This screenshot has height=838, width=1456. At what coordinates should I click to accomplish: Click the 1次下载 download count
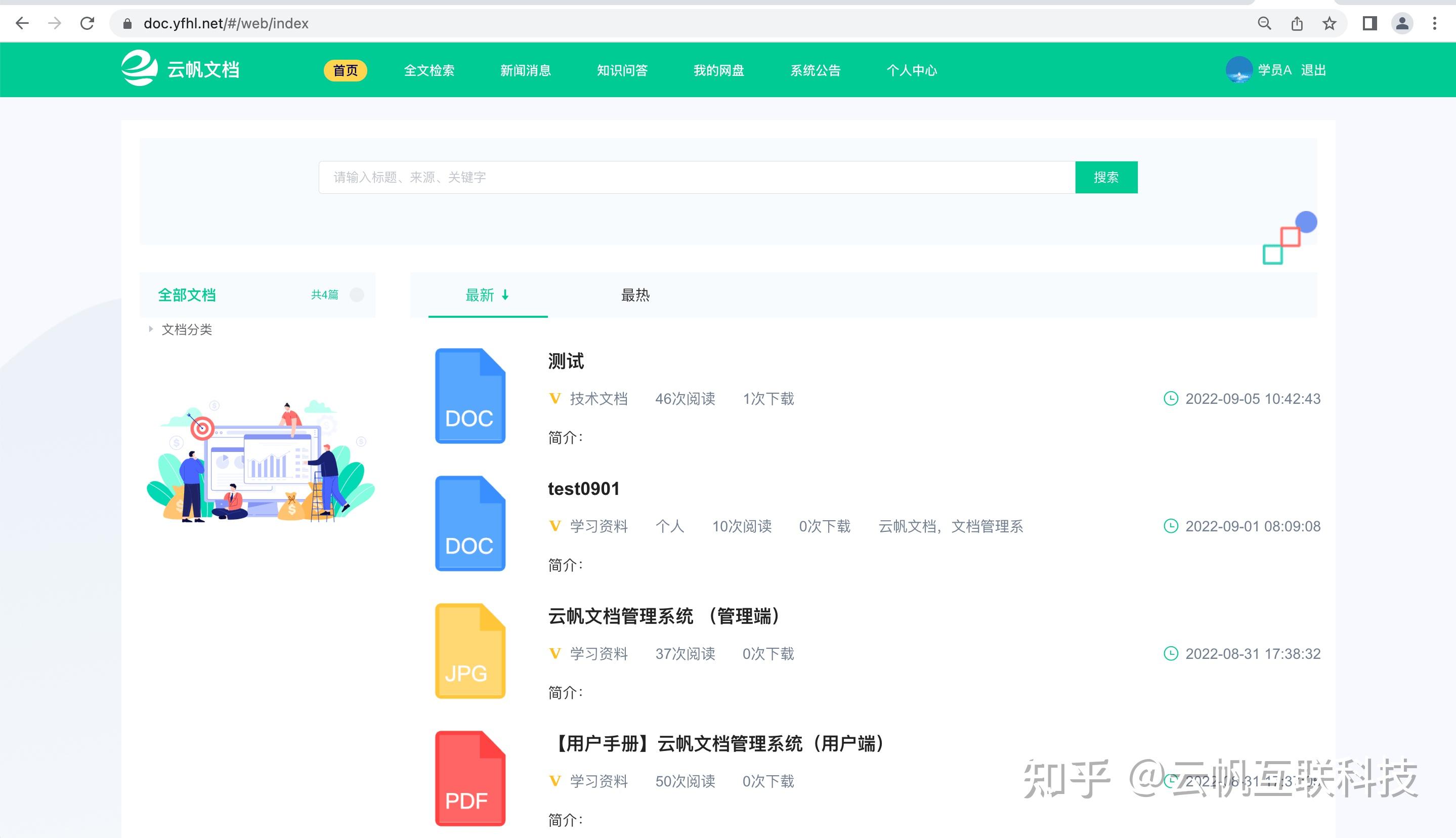(768, 398)
